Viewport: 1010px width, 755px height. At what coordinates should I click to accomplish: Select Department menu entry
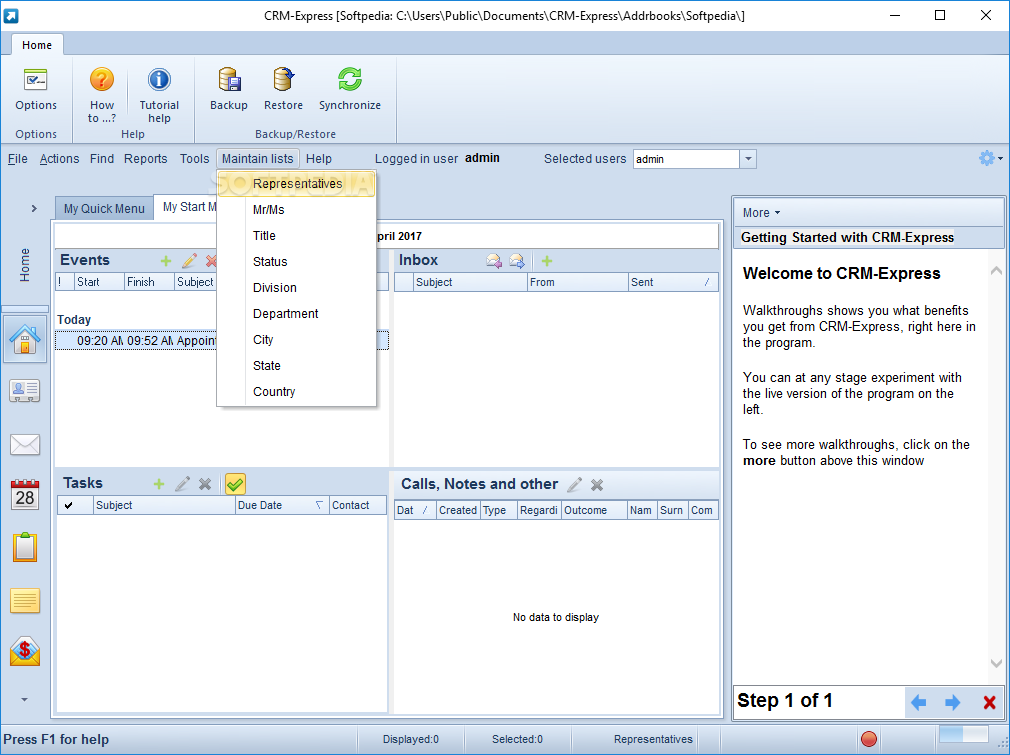pyautogui.click(x=296, y=314)
